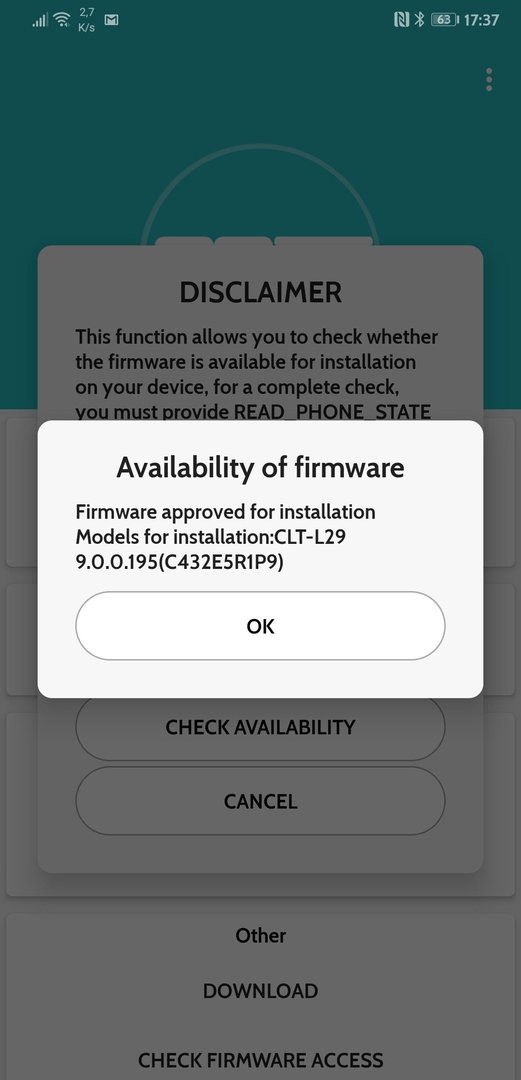
Task: Tap the CANCEL button
Action: [x=260, y=801]
